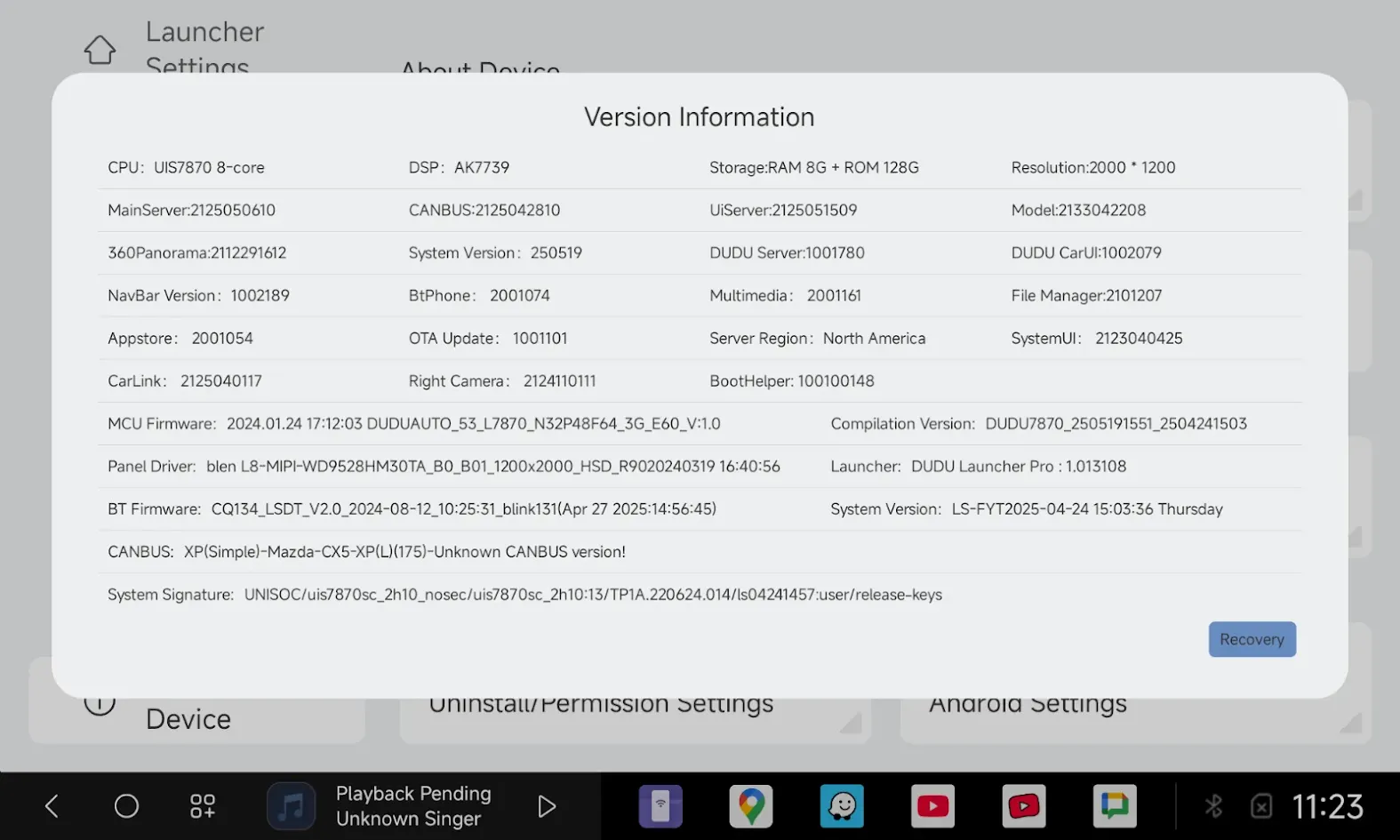Tap the Playback Pending track title

click(413, 793)
